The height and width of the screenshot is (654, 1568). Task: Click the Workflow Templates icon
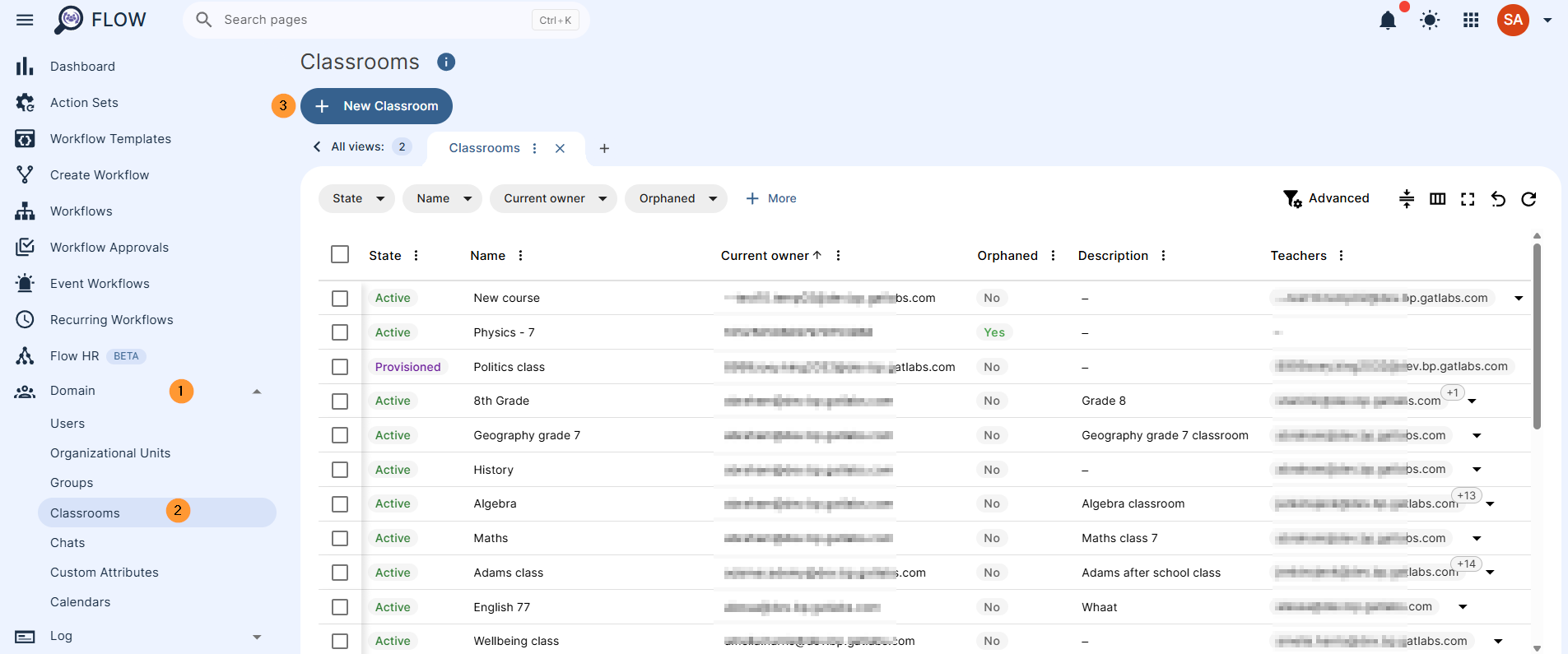coord(25,139)
